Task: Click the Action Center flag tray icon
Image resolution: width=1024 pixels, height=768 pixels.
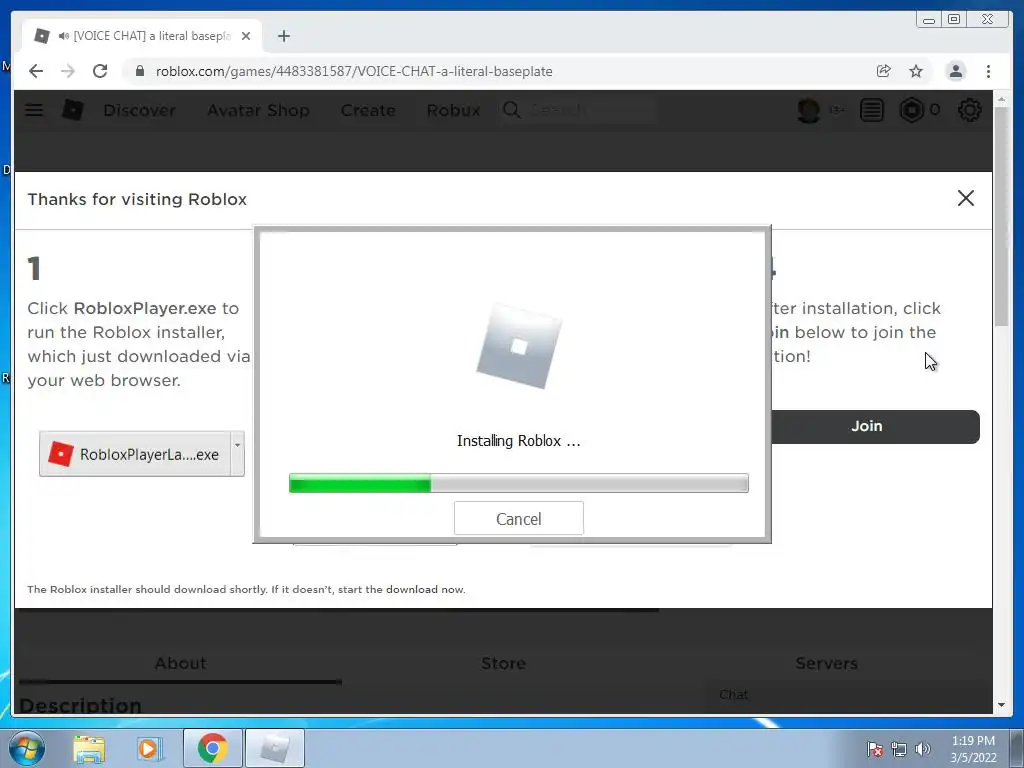Action: [874, 749]
